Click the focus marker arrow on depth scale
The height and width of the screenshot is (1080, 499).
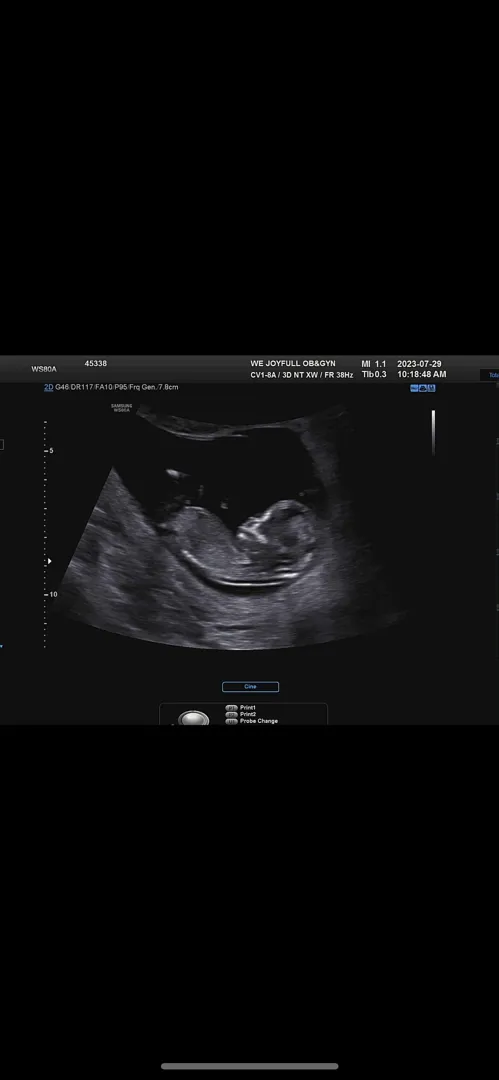[49, 561]
